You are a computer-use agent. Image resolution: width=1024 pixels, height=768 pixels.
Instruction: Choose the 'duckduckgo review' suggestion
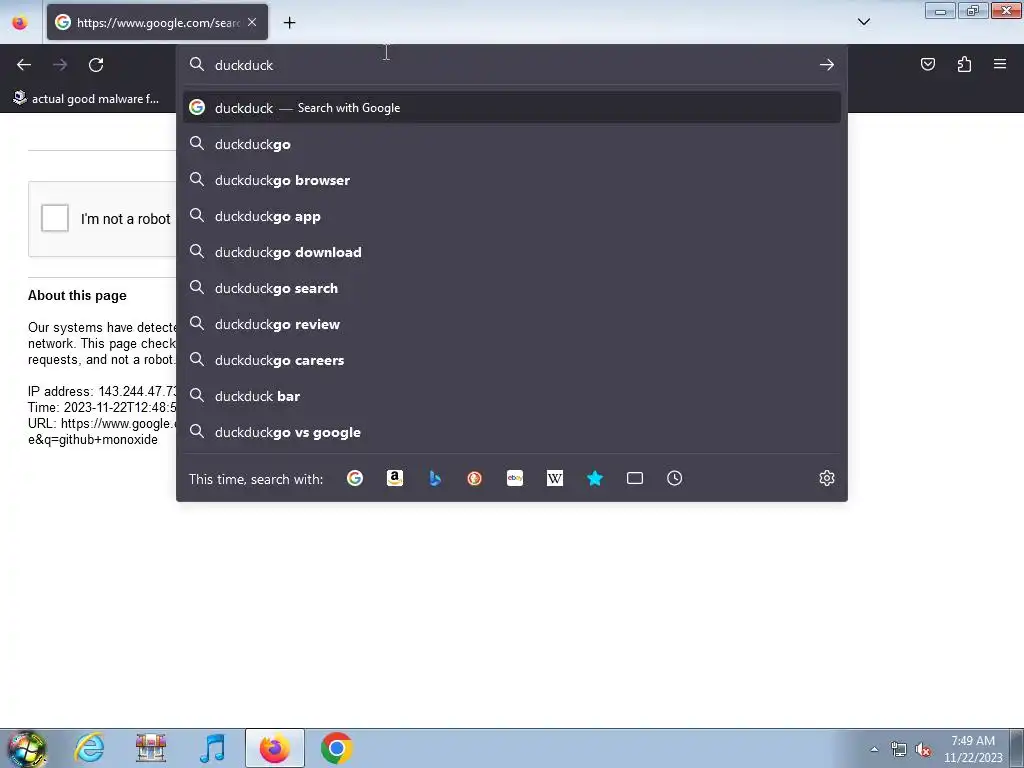511,324
